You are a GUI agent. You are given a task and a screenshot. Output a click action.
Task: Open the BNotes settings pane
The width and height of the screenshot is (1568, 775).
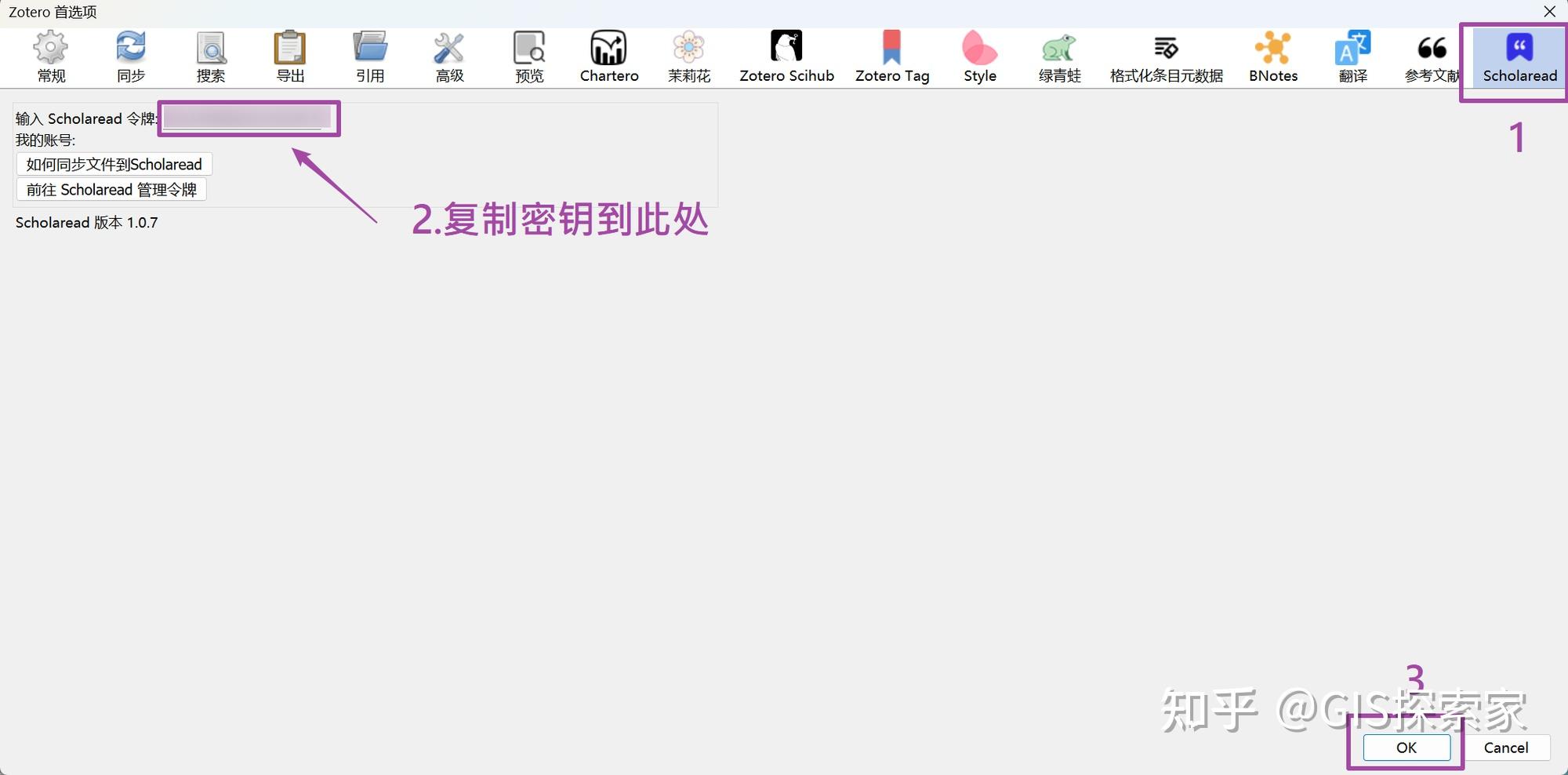1272,55
